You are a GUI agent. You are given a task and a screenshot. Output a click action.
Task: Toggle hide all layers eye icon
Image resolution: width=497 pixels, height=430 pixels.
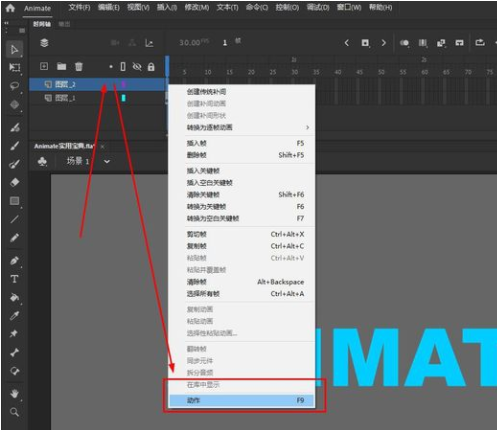[x=137, y=67]
